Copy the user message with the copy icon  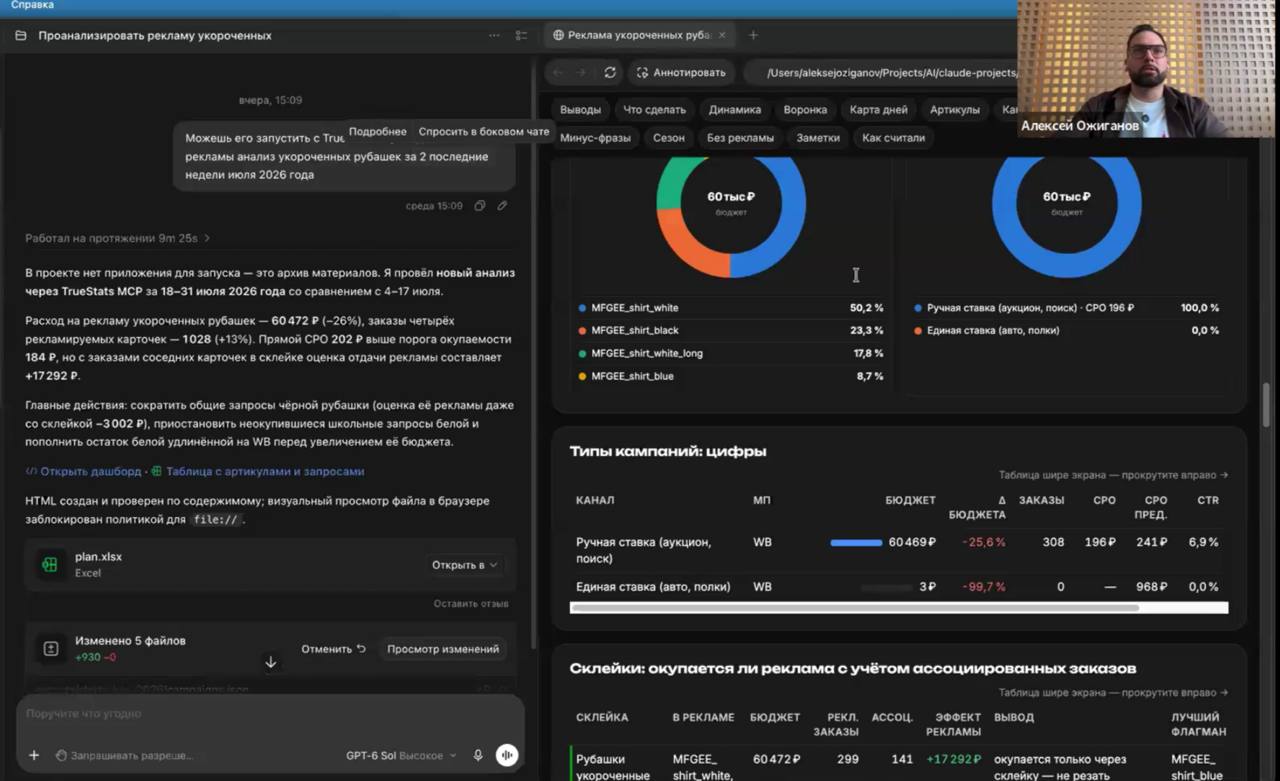tap(480, 206)
